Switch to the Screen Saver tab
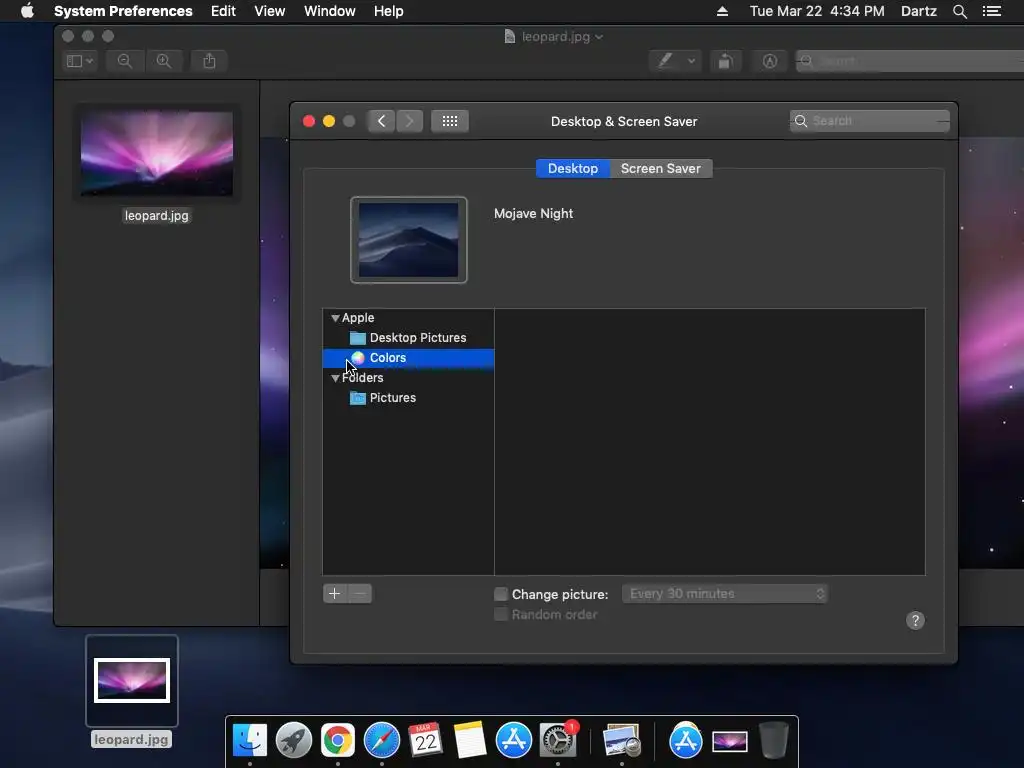1024x768 pixels. pyautogui.click(x=660, y=168)
